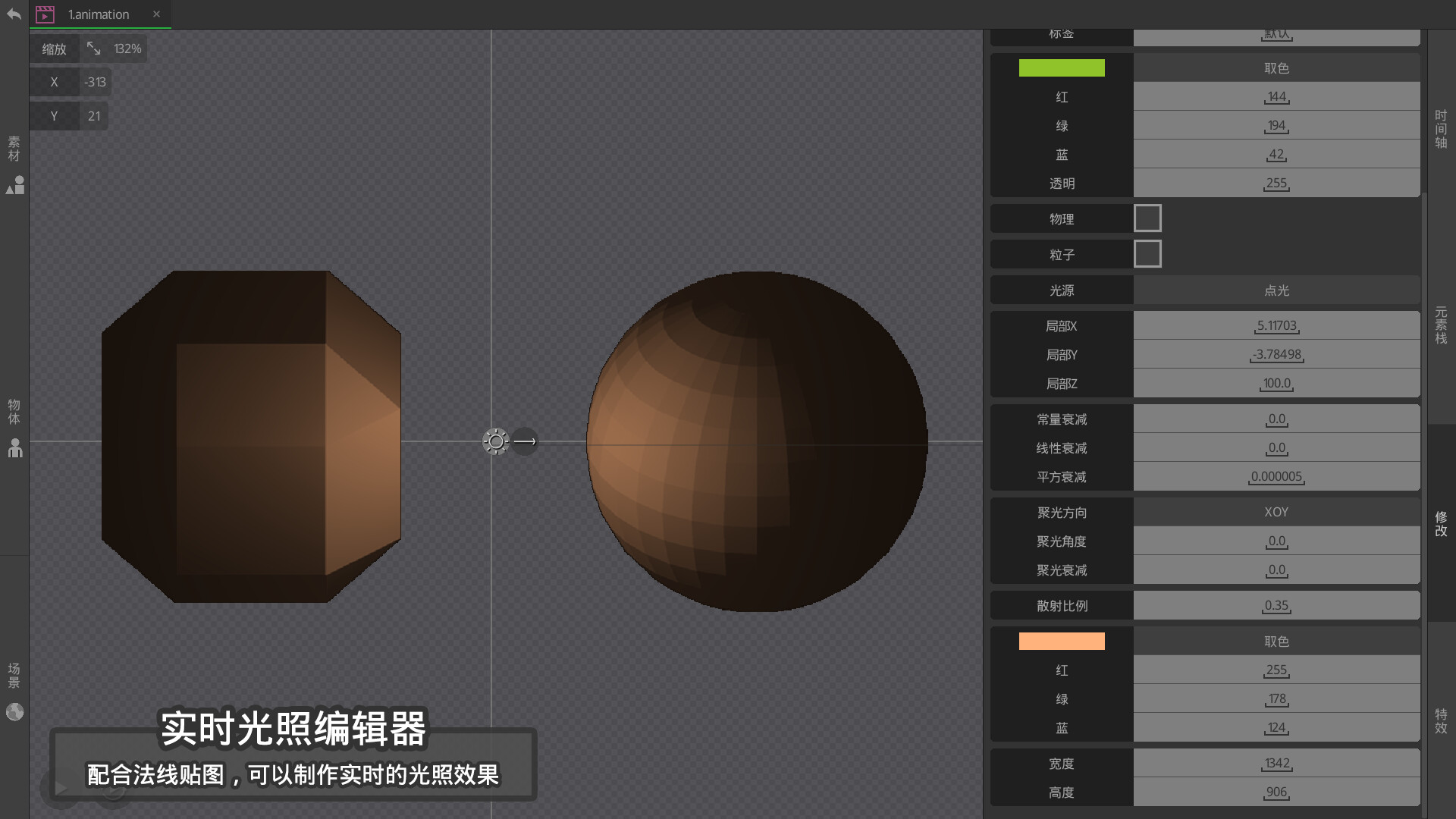Open the 标签 tag dropdown at top

click(x=1276, y=36)
